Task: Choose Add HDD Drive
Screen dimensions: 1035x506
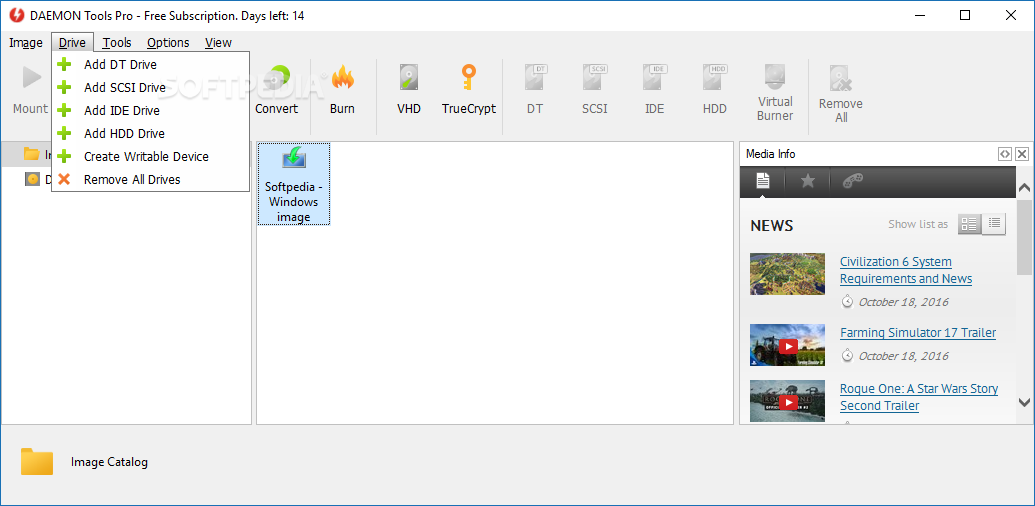Action: [x=150, y=133]
